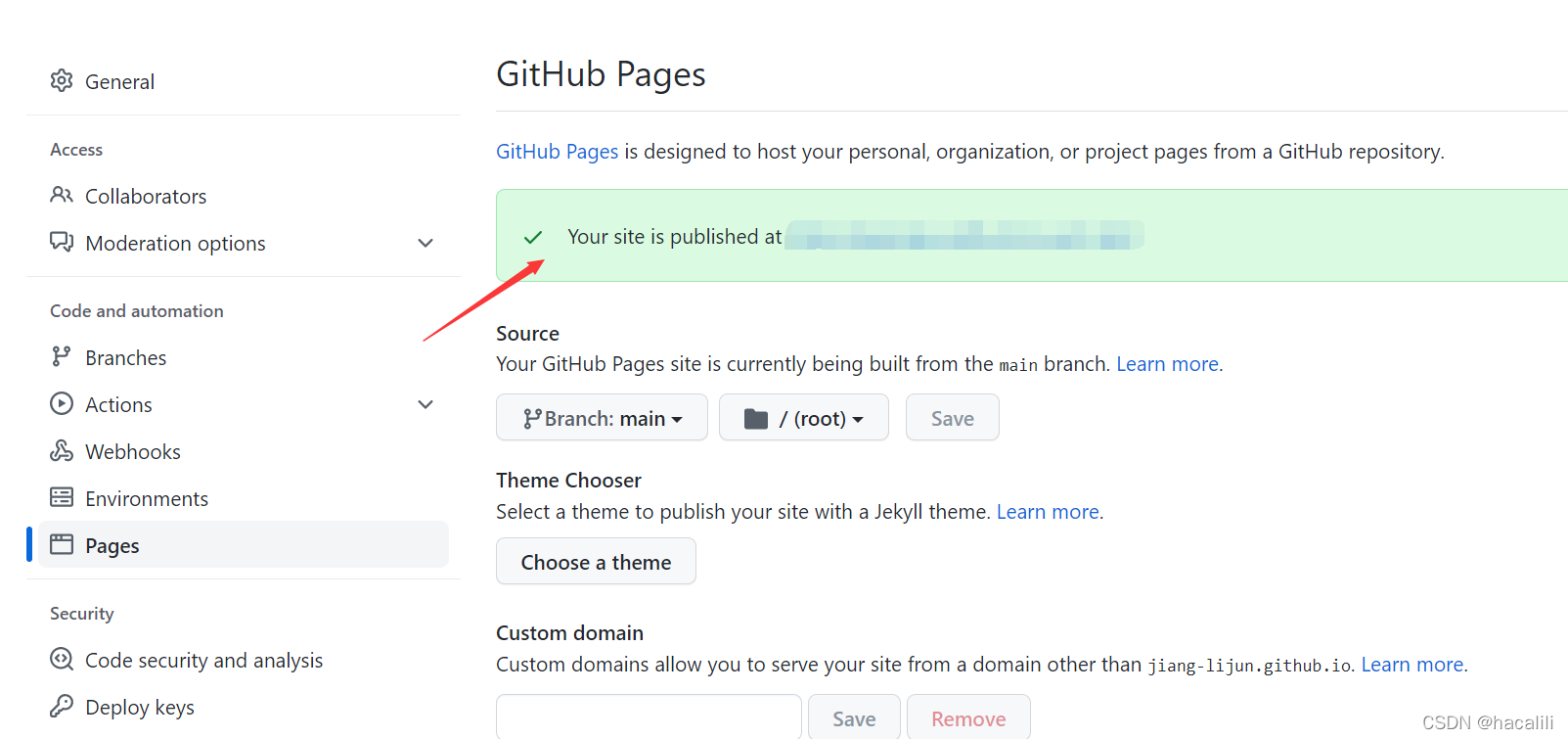Open the GitHub Pages intro link
1568x739 pixels.
click(557, 152)
